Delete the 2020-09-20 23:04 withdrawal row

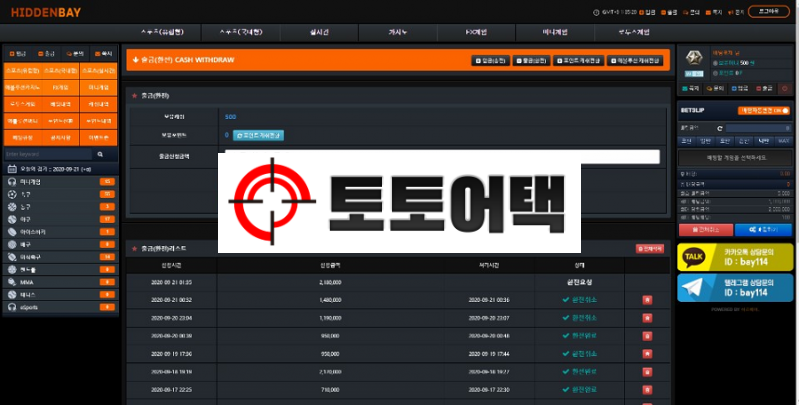coord(647,318)
